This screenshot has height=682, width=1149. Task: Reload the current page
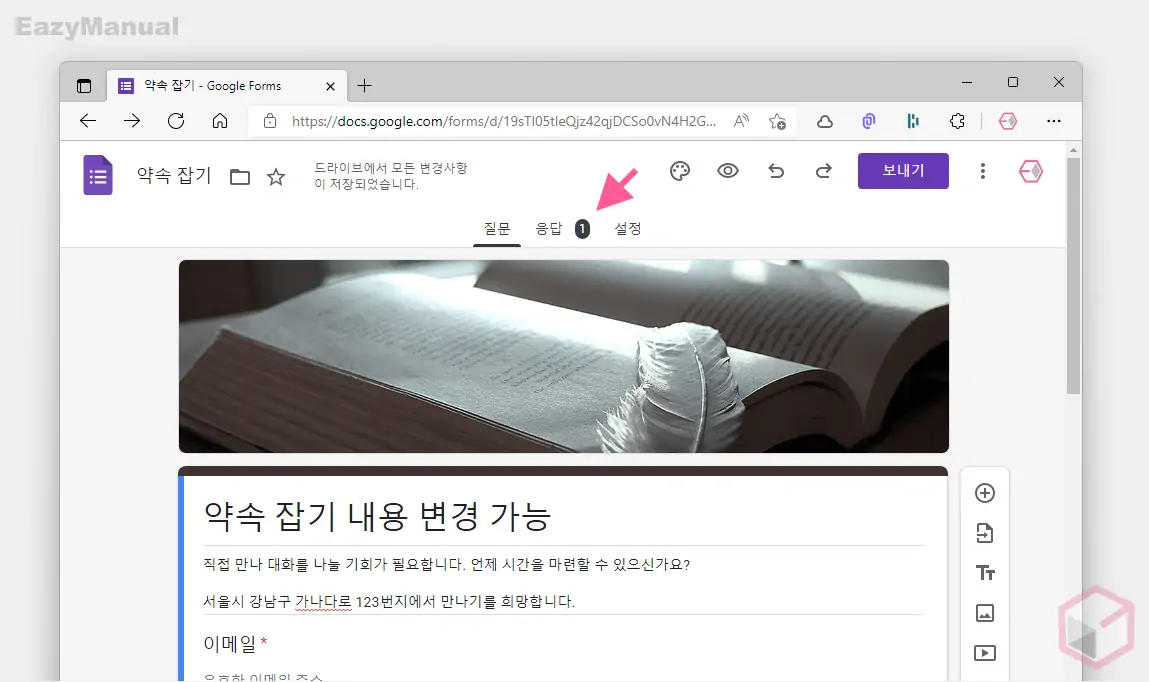[176, 121]
